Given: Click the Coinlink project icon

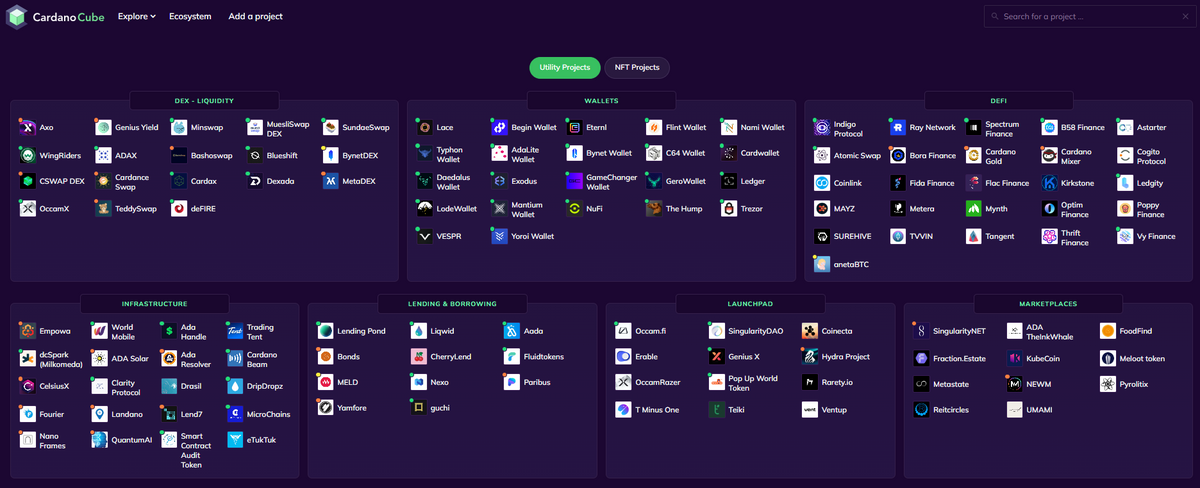Looking at the screenshot, I should point(821,182).
